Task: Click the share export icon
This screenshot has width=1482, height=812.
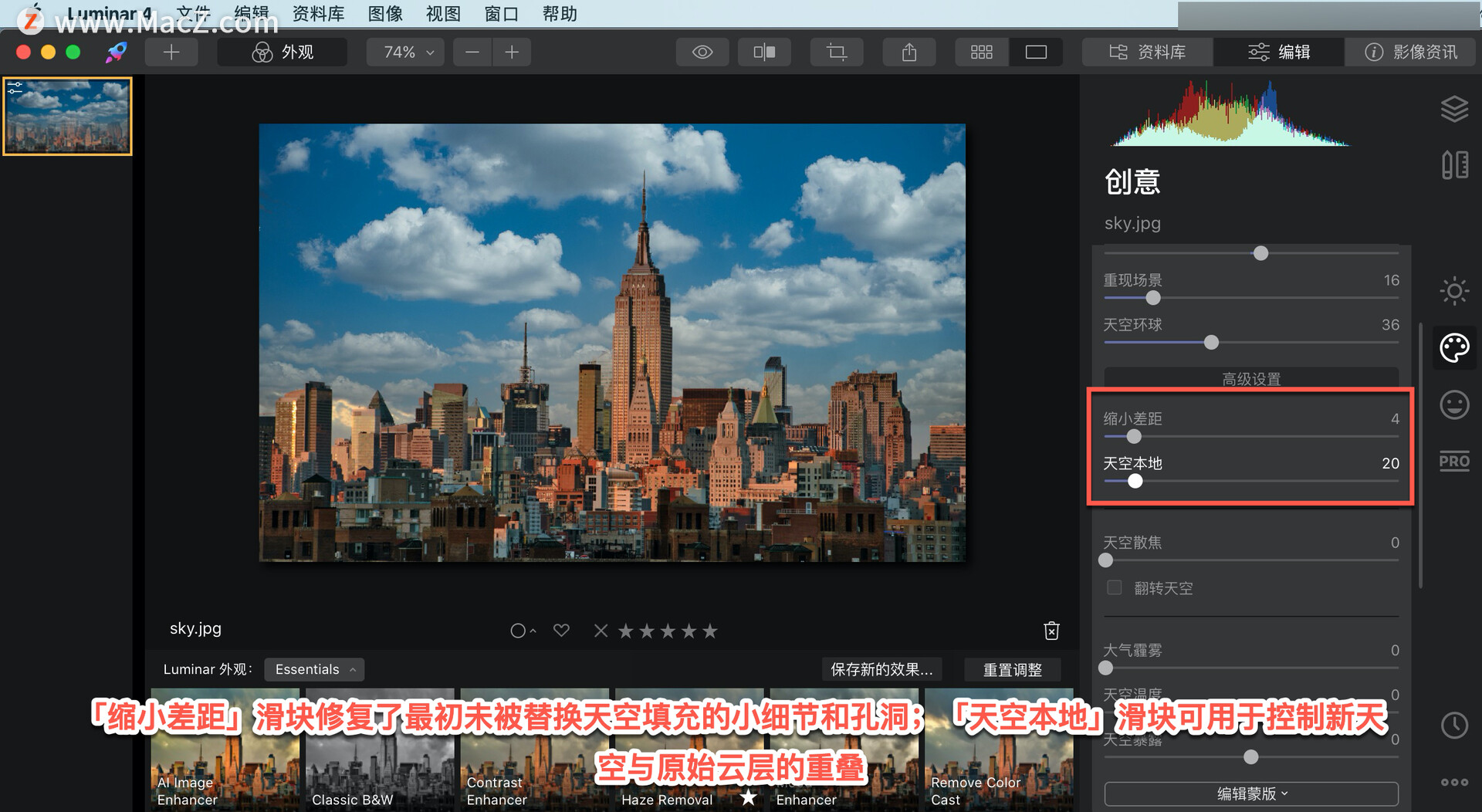Action: 909,52
